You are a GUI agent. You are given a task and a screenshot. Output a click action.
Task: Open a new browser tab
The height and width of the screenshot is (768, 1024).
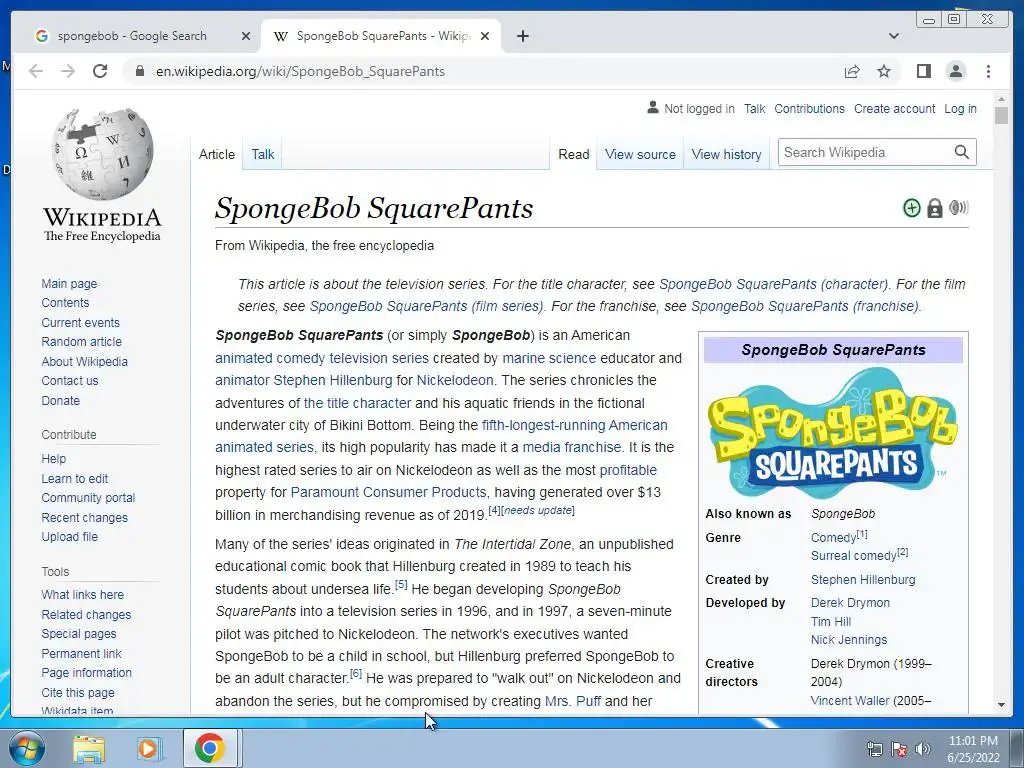tap(522, 36)
